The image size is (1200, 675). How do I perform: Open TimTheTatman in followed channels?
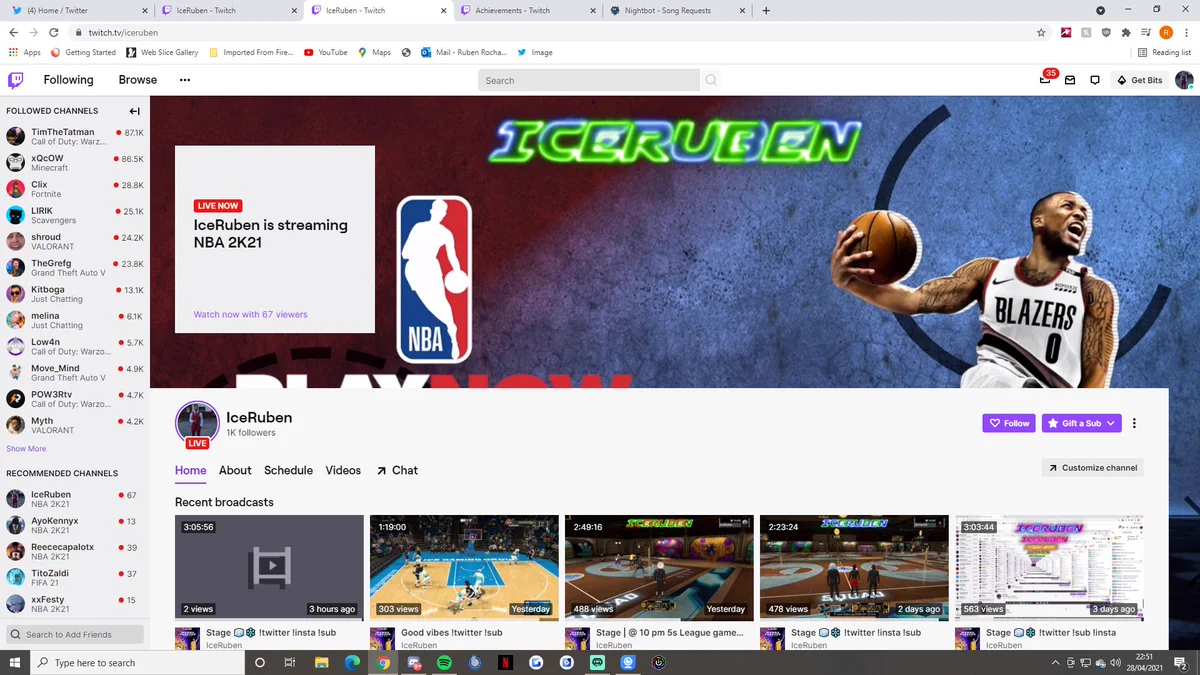click(75, 136)
